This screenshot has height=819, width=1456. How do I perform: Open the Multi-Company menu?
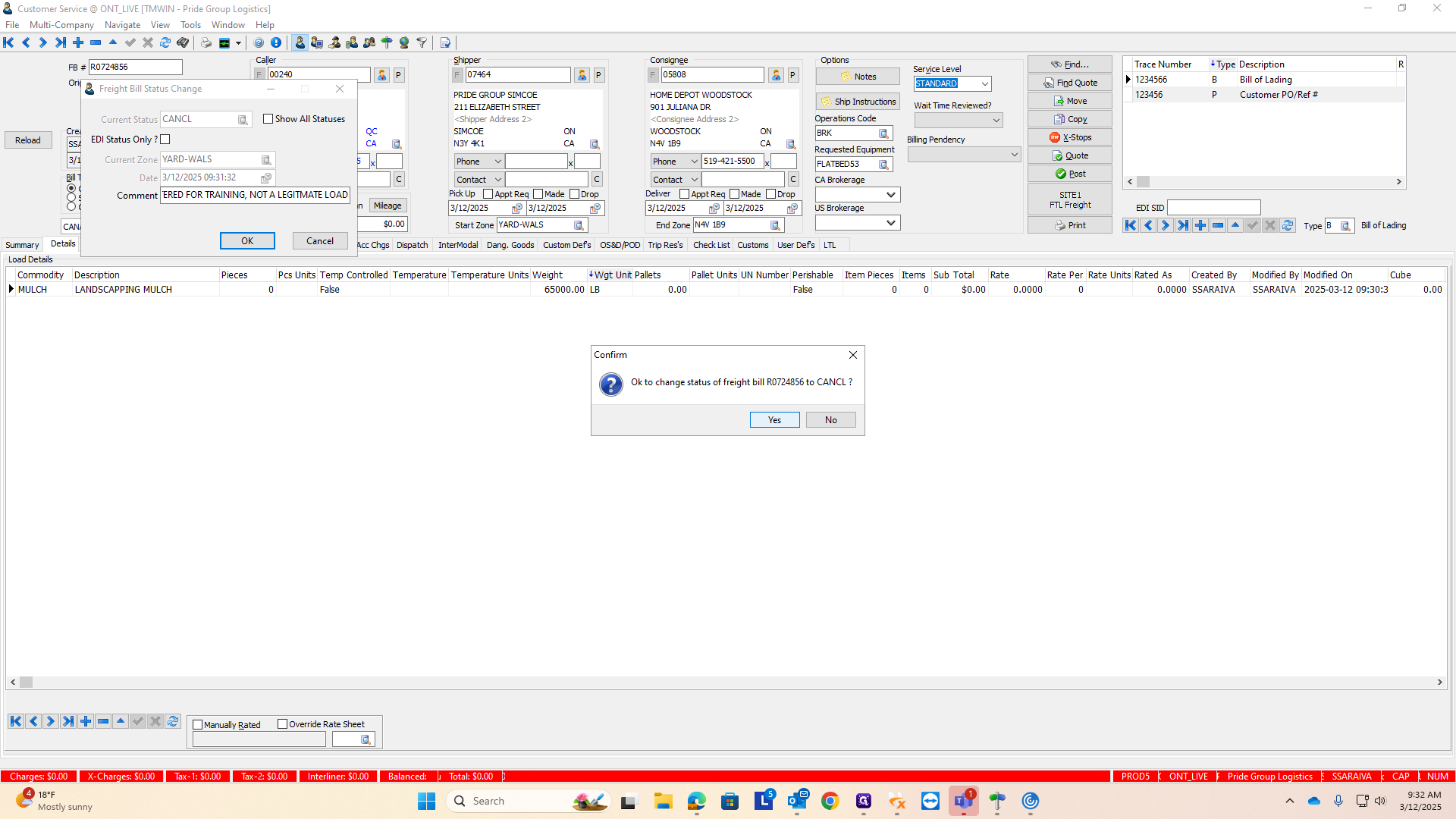tap(61, 25)
